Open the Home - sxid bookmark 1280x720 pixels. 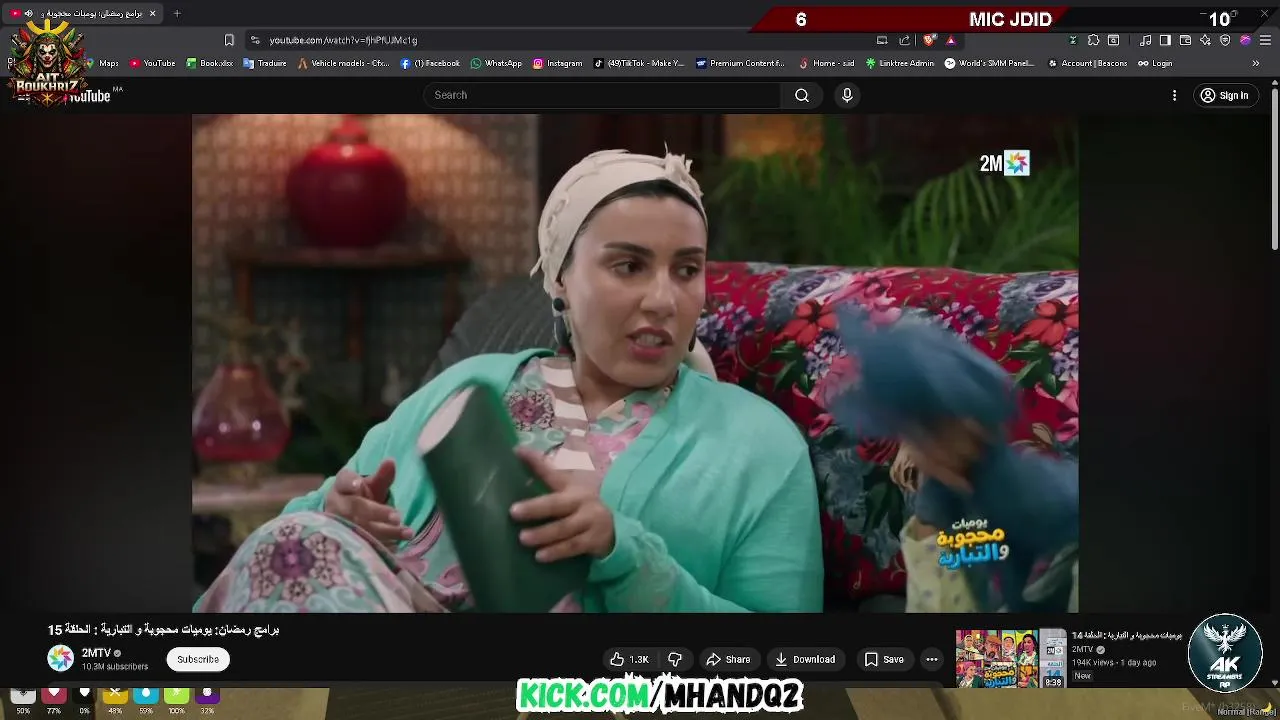[x=826, y=63]
